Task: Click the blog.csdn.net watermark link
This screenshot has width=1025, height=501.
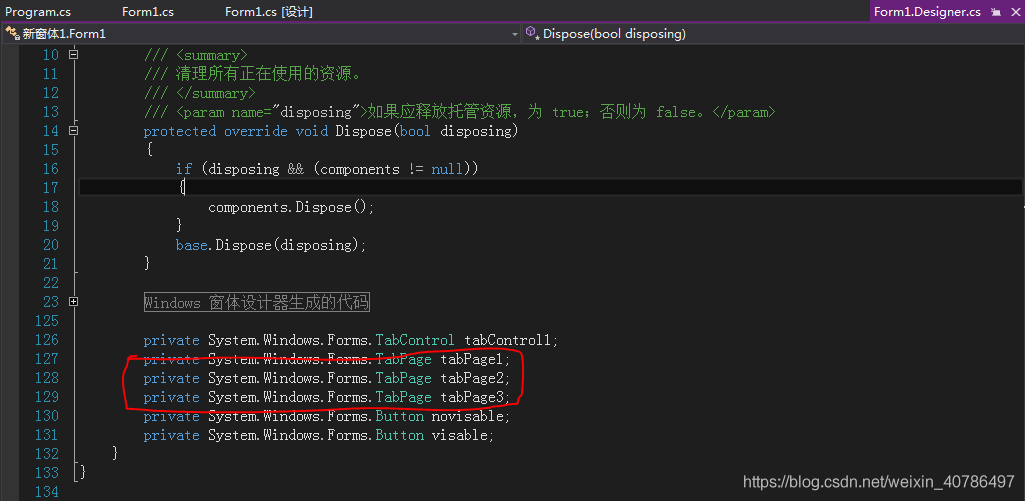Action: [879, 482]
